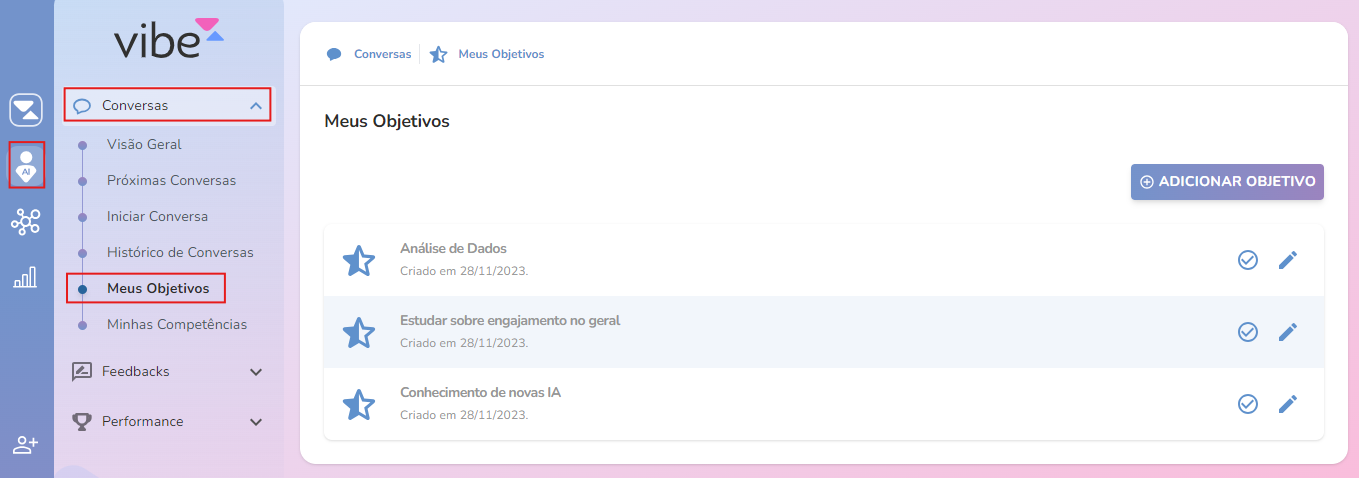Click creation date under Conhecimento de novas IA

464,415
